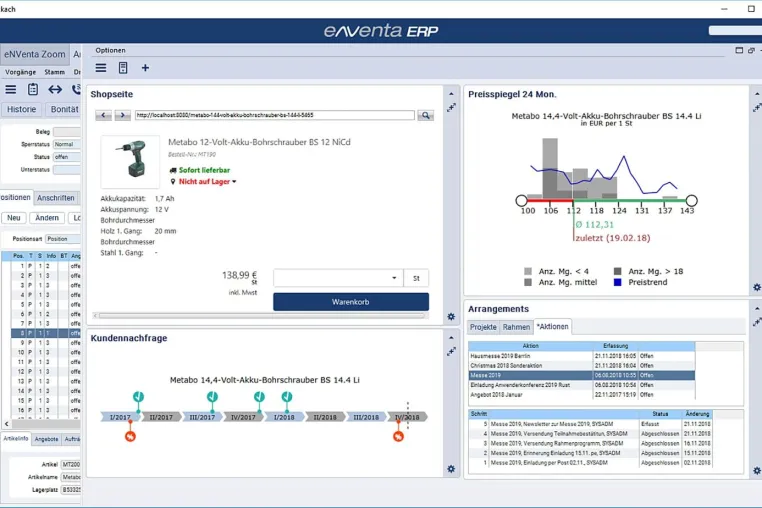Click the Ändern button
The image size is (762, 508).
(x=47, y=218)
